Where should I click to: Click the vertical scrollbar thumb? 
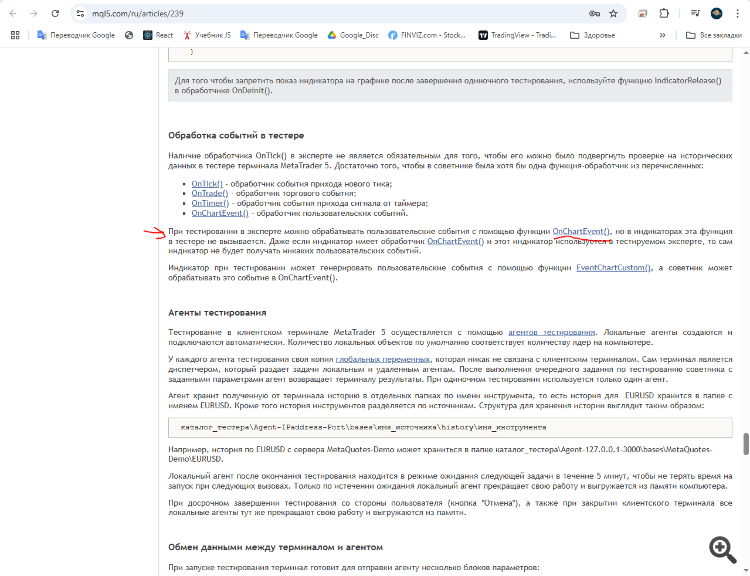pyautogui.click(x=745, y=444)
